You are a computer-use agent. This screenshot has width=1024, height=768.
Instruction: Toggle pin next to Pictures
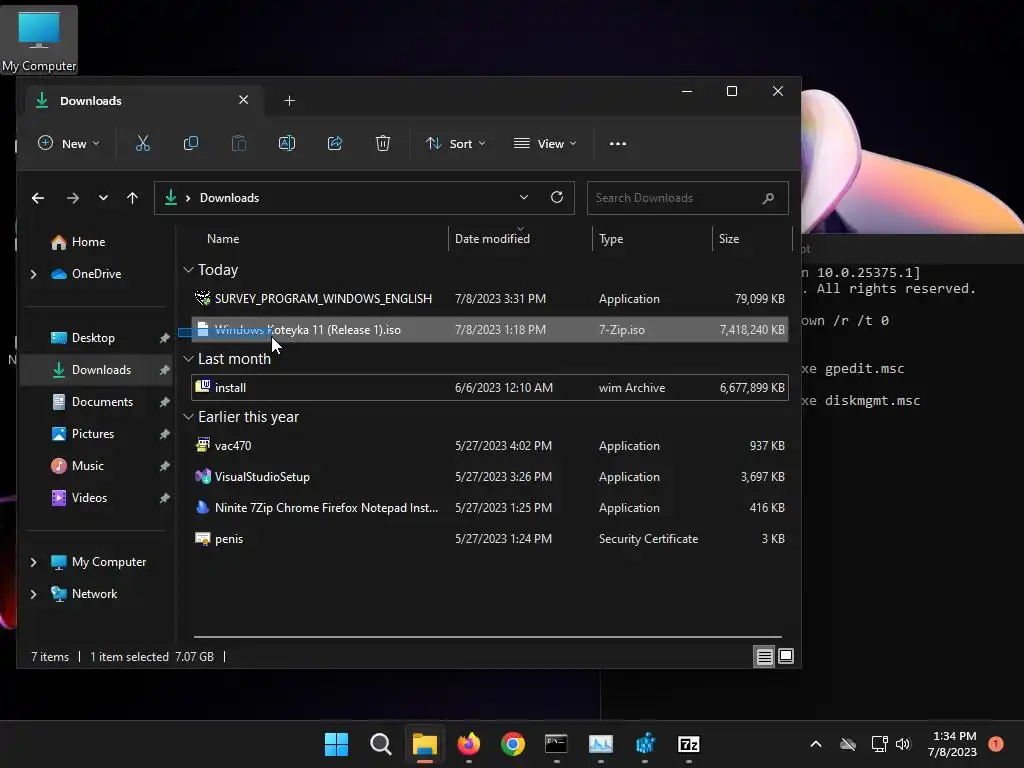pos(164,434)
